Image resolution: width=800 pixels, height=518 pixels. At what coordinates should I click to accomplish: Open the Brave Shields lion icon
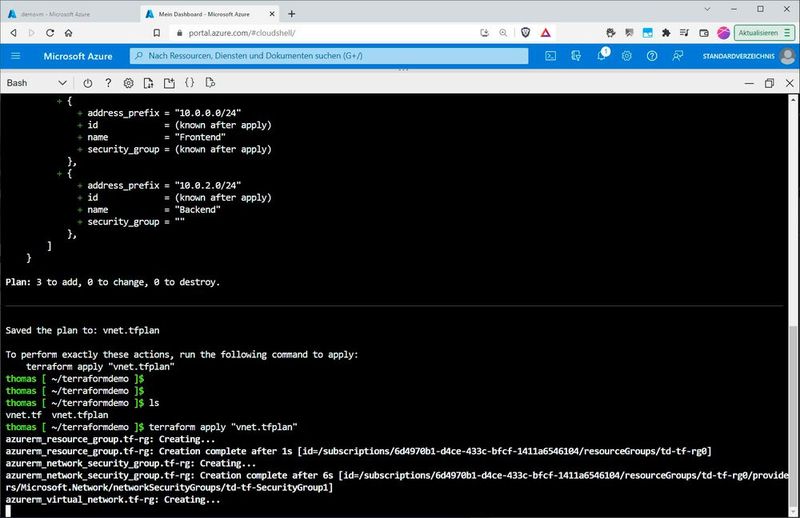(525, 33)
